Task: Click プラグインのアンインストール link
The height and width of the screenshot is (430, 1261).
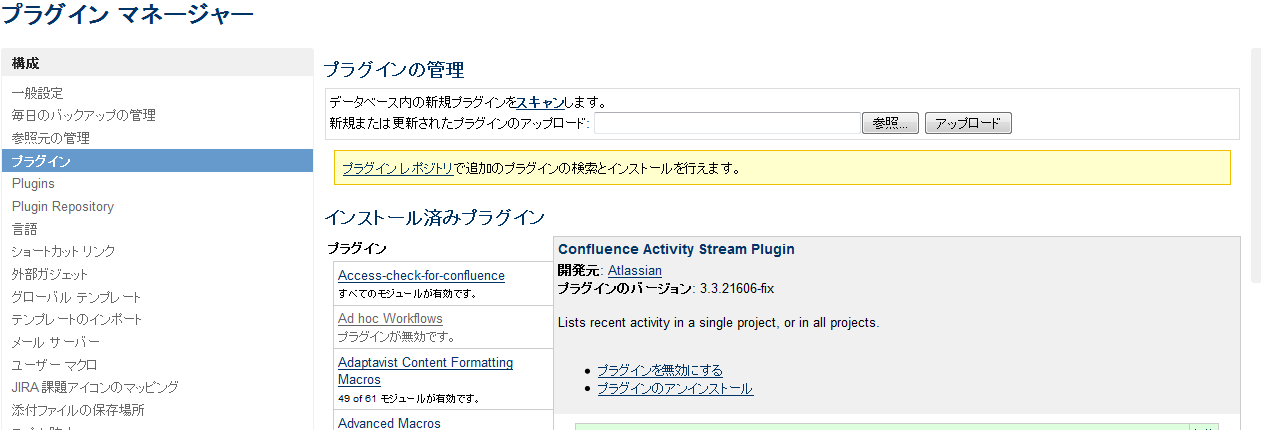Action: click(675, 388)
